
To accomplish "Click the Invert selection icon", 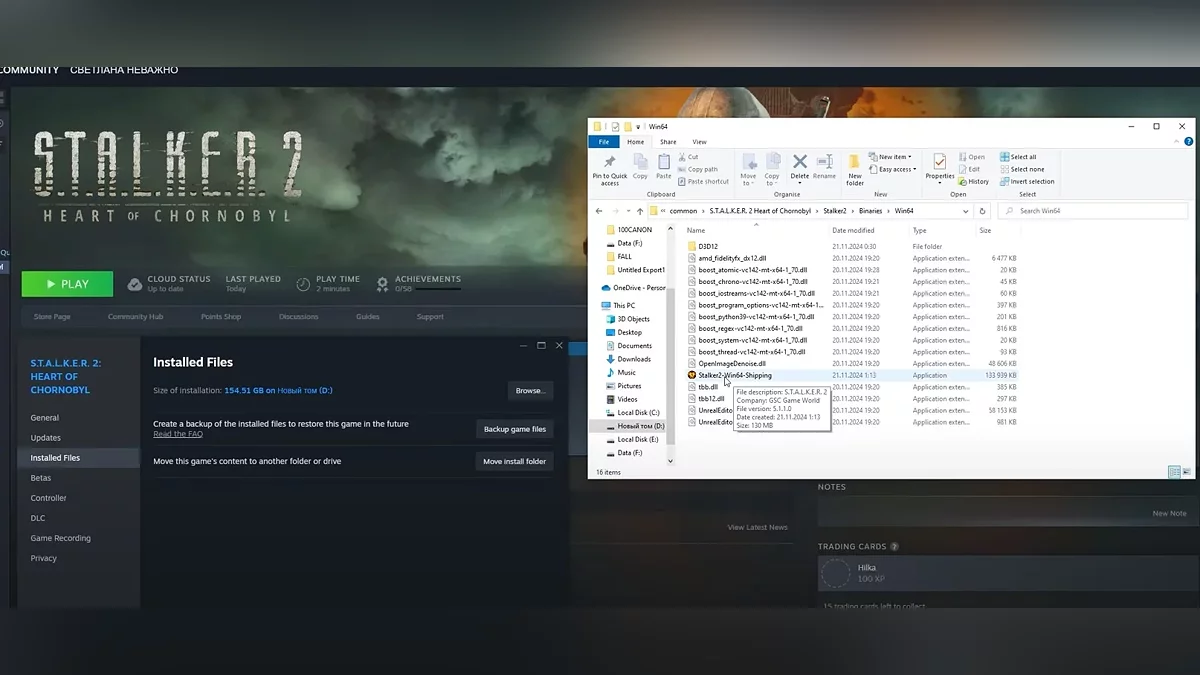I will point(1026,181).
